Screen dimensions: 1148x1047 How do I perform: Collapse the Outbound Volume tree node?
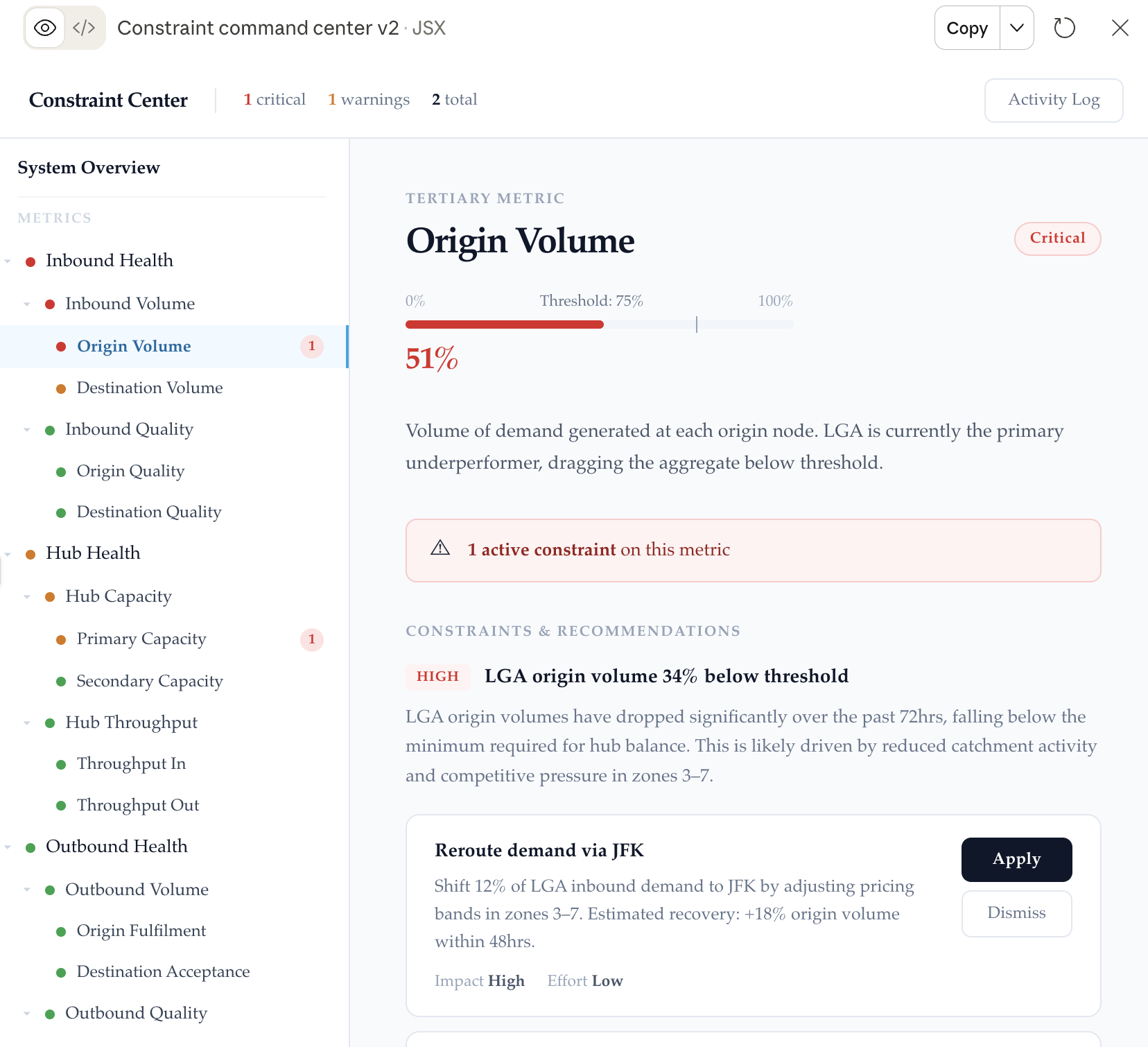pyautogui.click(x=27, y=890)
